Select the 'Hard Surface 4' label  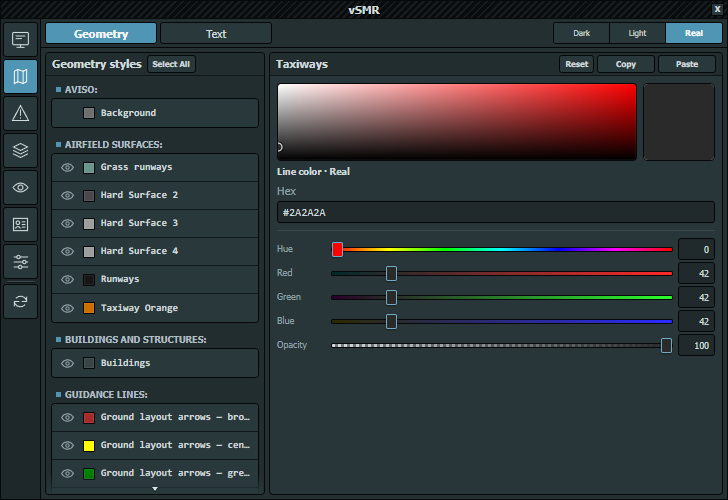coord(139,251)
